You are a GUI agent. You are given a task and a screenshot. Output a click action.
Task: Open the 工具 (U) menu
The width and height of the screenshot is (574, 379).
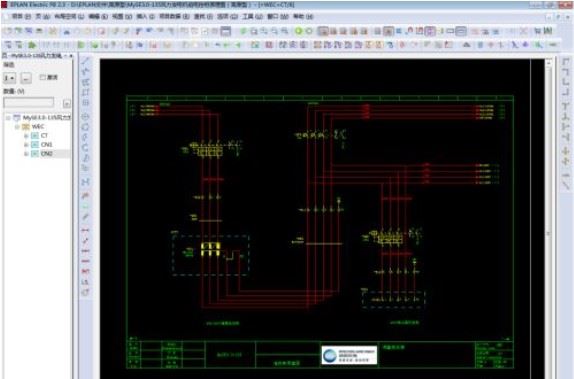253,16
